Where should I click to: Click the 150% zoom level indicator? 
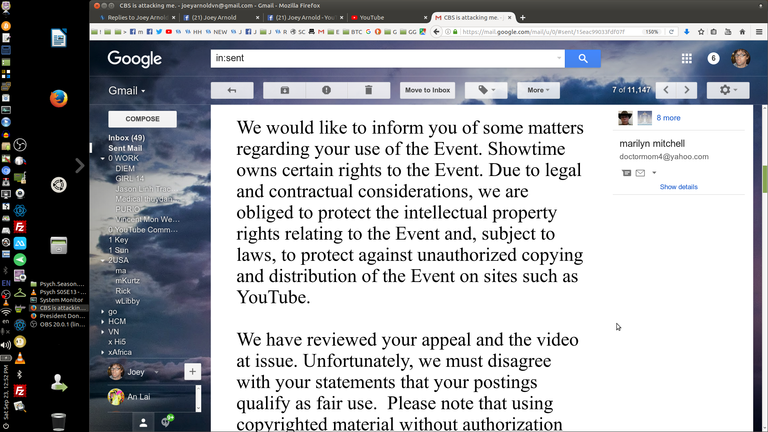(x=652, y=32)
